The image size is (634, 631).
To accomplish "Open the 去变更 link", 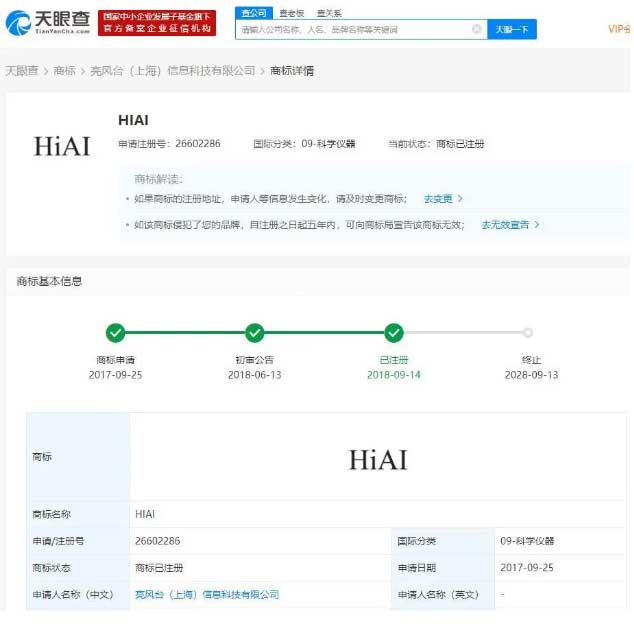I will (443, 198).
